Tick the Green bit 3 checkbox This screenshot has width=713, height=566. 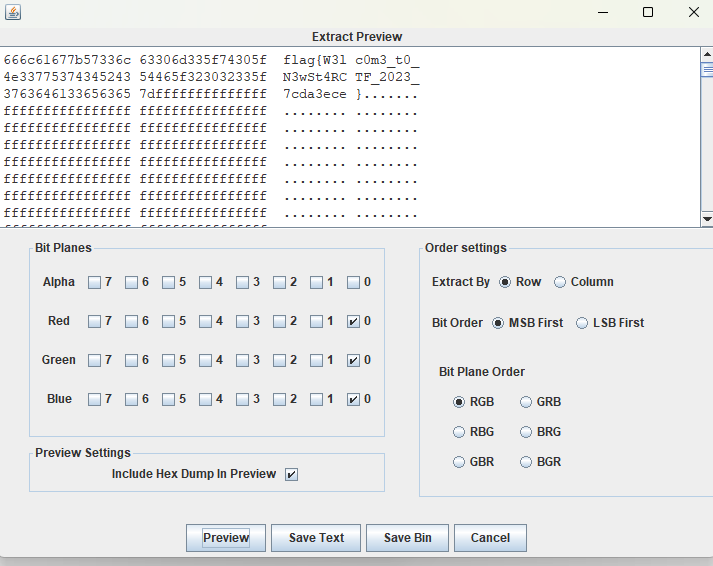pyautogui.click(x=242, y=360)
